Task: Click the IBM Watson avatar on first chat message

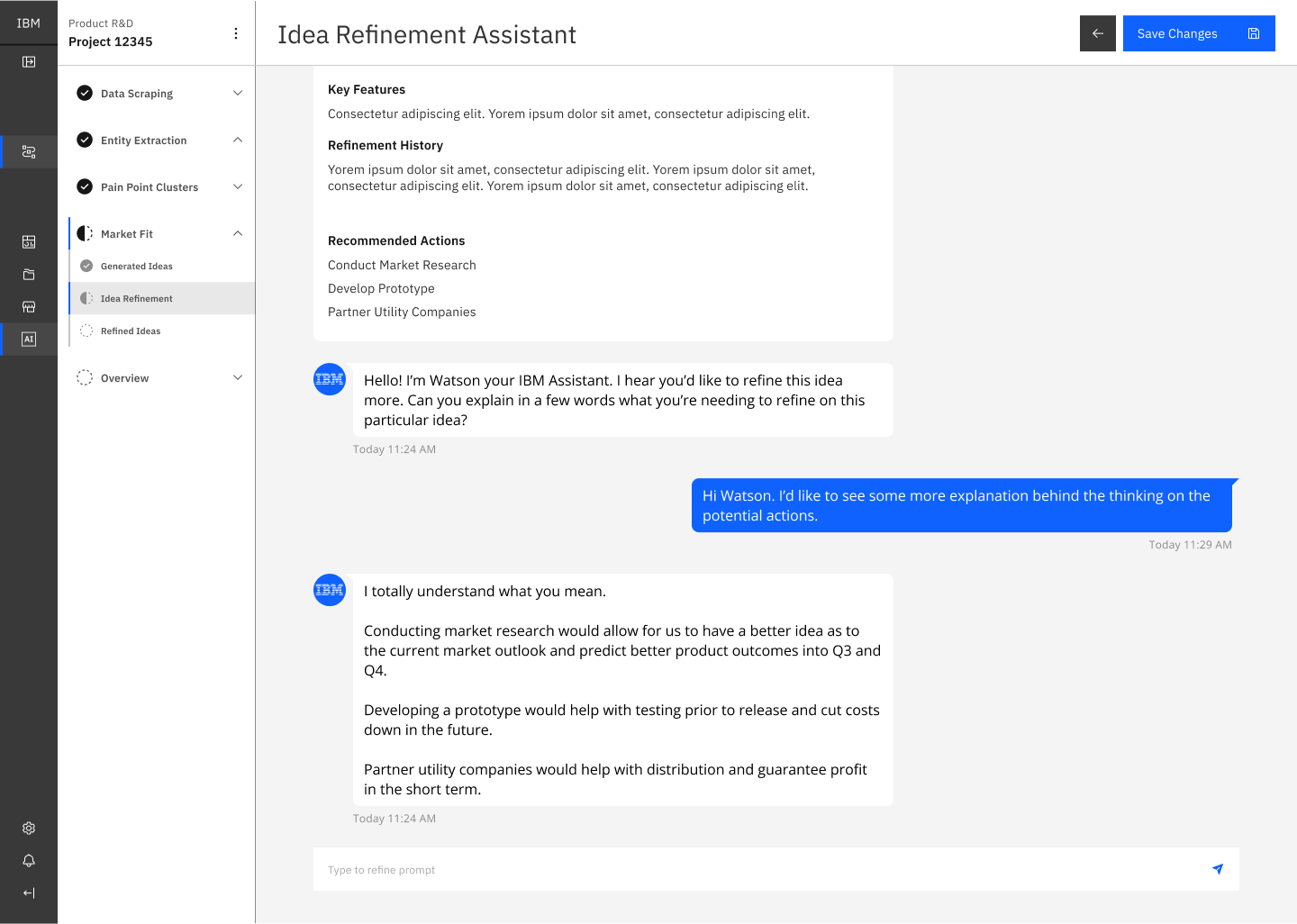Action: pyautogui.click(x=329, y=379)
